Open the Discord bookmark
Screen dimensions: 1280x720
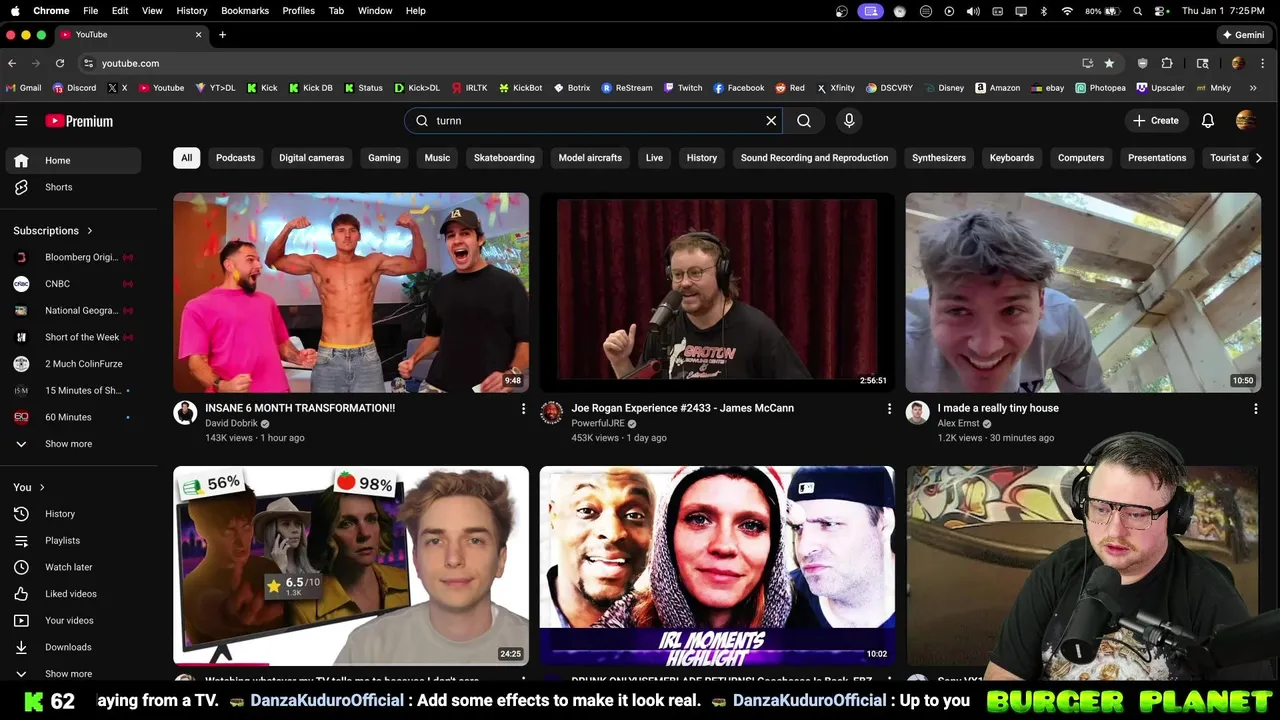tap(75, 88)
